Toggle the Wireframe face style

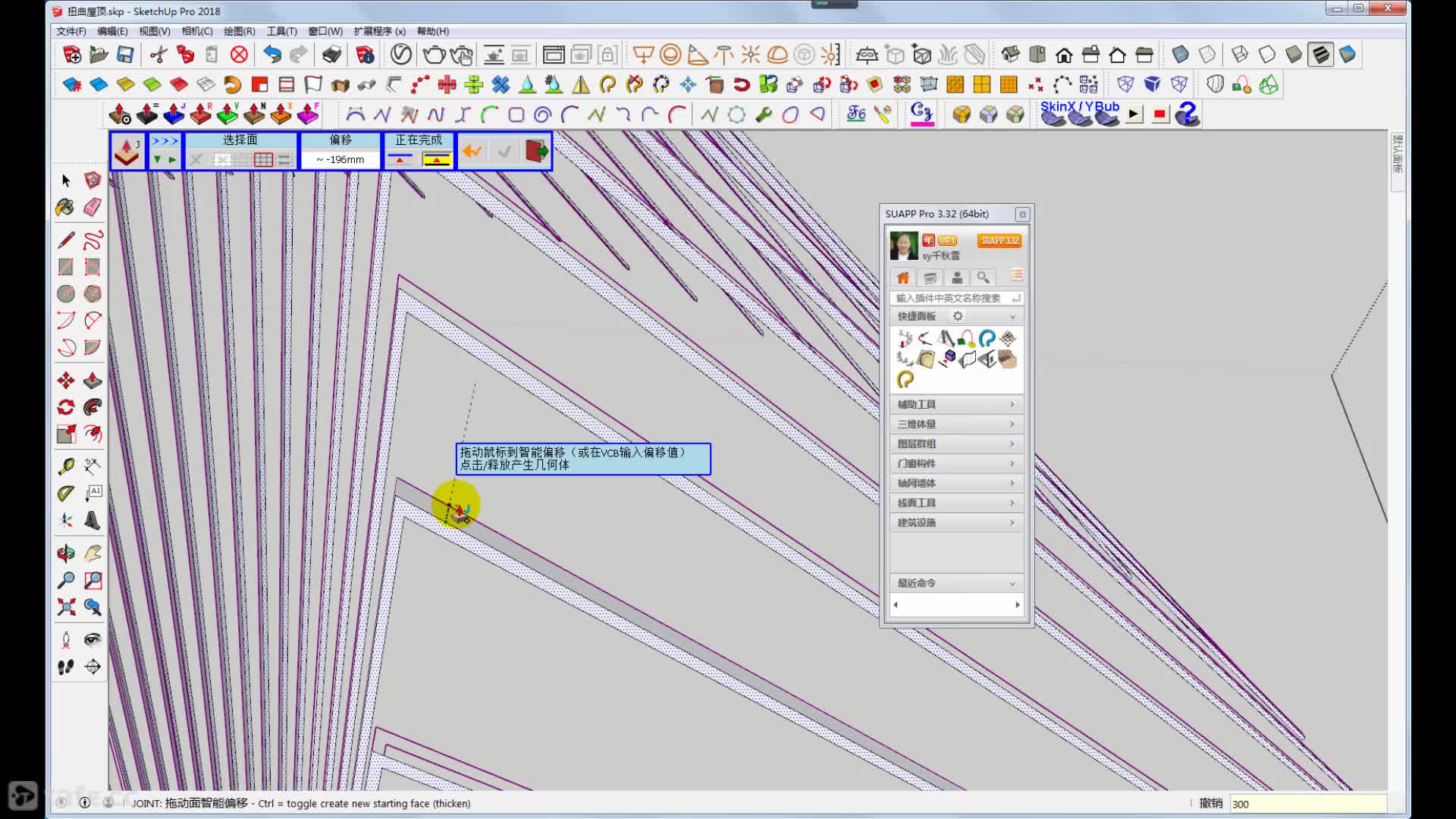1241,55
